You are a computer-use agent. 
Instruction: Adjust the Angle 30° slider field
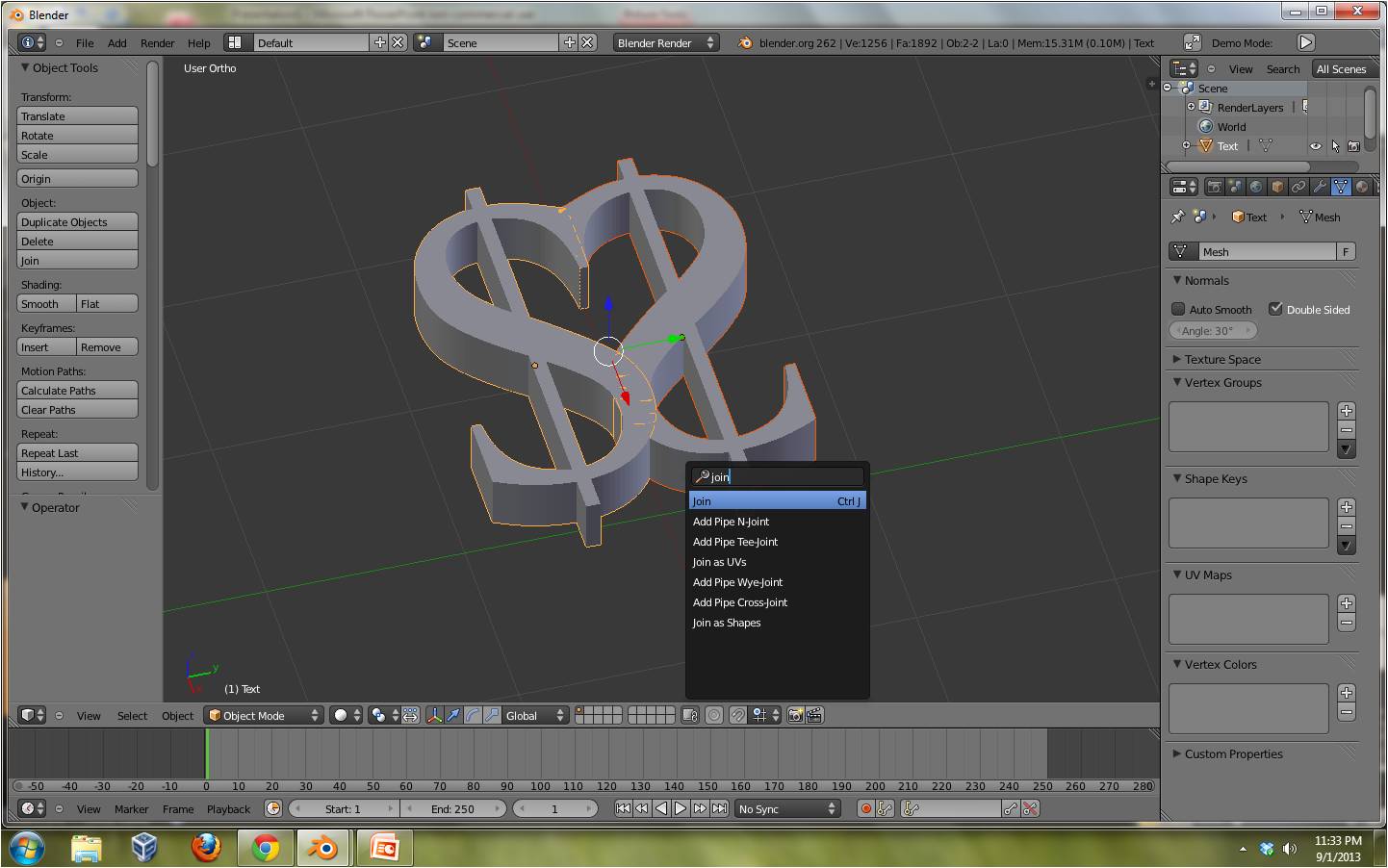[x=1213, y=330]
